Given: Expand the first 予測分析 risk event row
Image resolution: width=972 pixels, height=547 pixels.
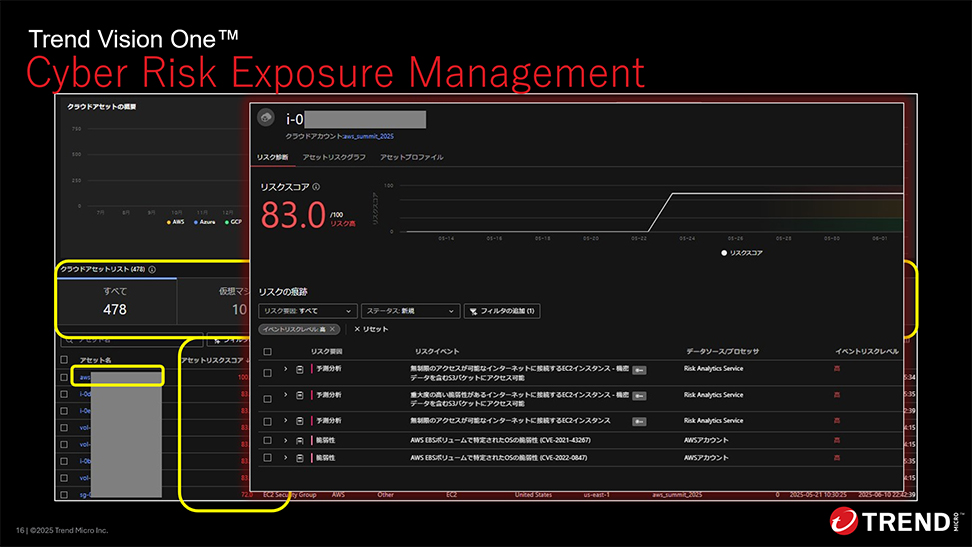Looking at the screenshot, I should tap(285, 371).
